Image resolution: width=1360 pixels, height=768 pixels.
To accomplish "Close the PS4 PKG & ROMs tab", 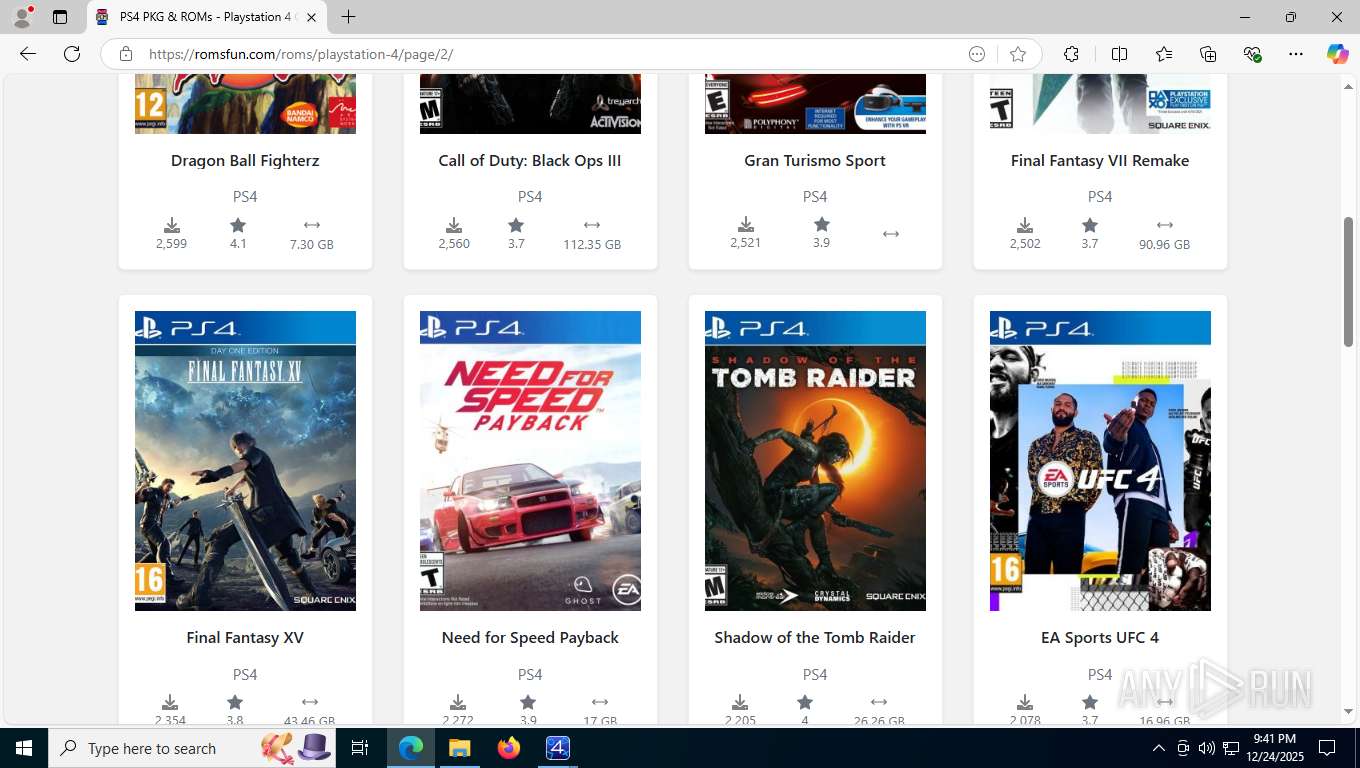I will 311,17.
